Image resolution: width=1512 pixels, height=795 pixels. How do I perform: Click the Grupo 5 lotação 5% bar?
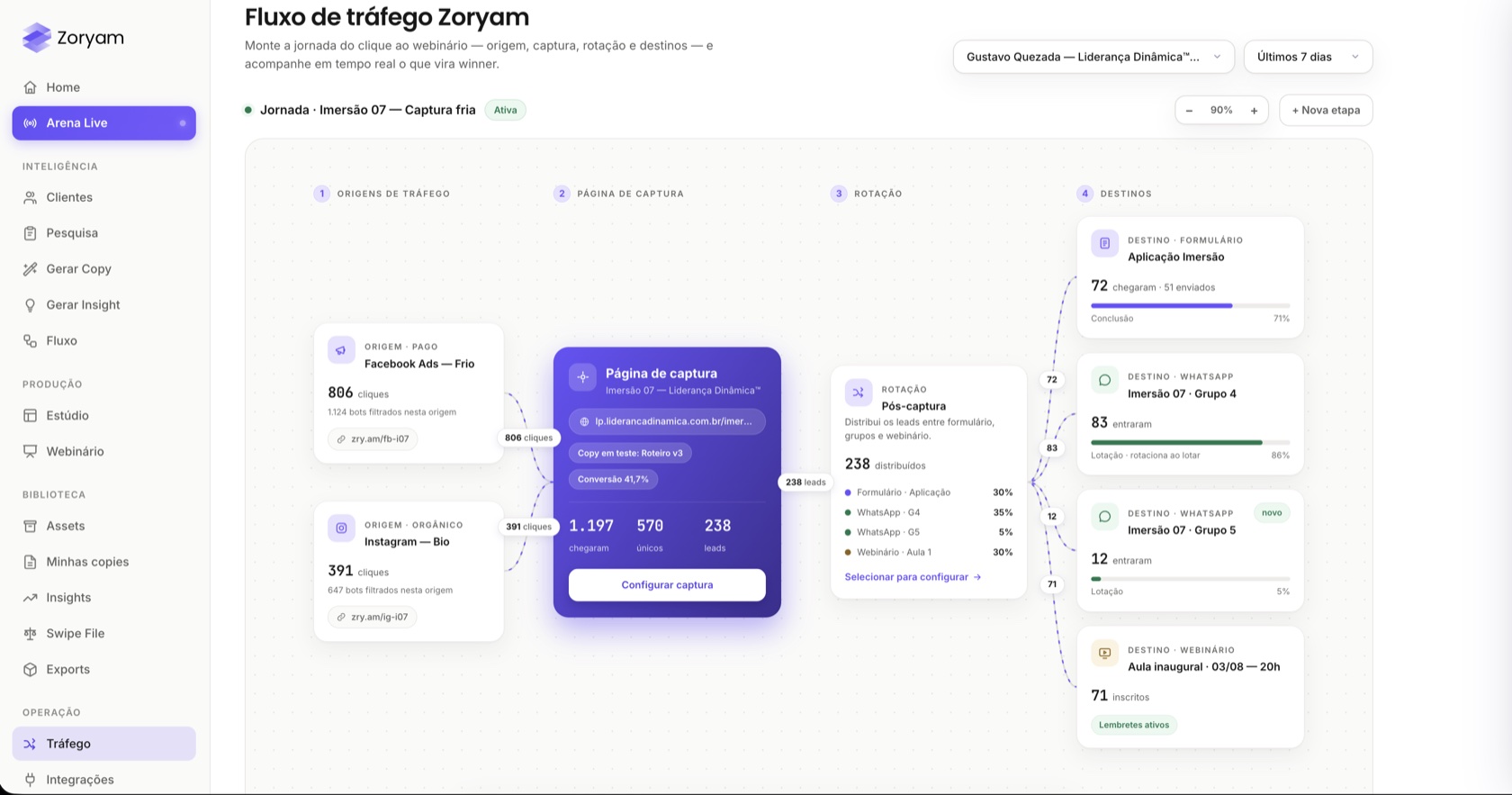pos(1191,579)
